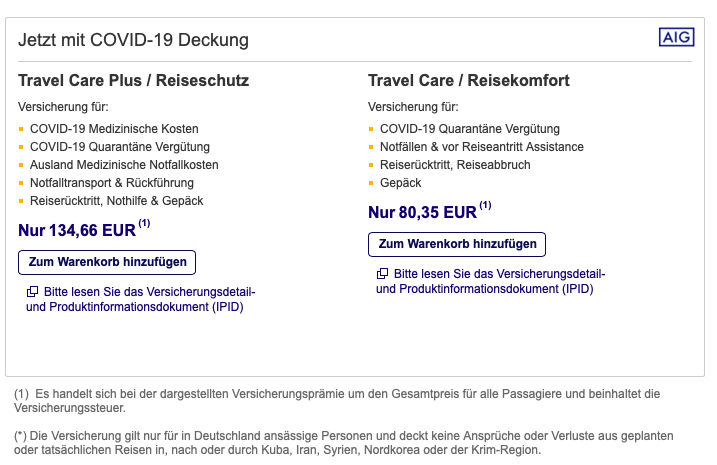Select the Travel Care / Reisekomfort heading
The image size is (717, 465).
[469, 80]
